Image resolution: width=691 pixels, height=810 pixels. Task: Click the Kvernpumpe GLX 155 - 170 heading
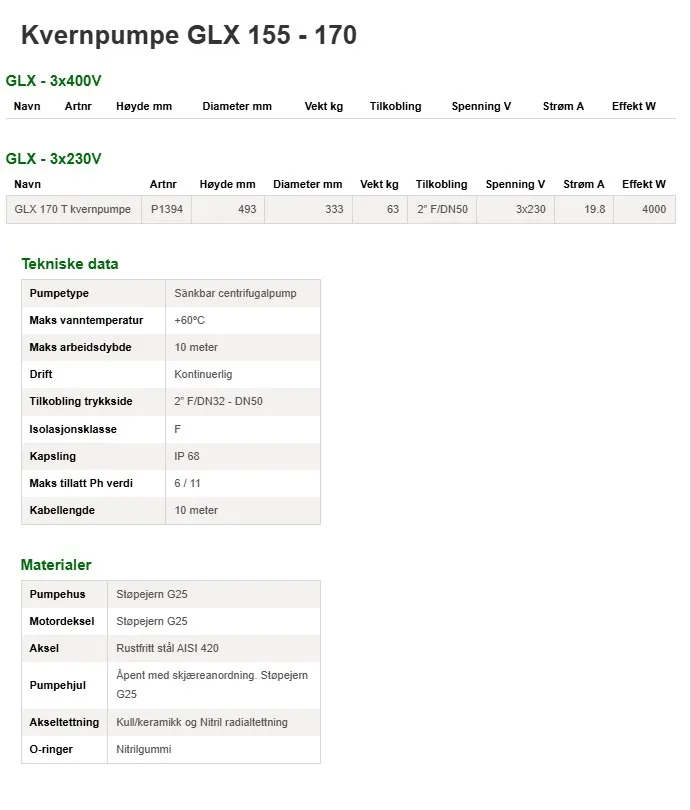(x=189, y=35)
